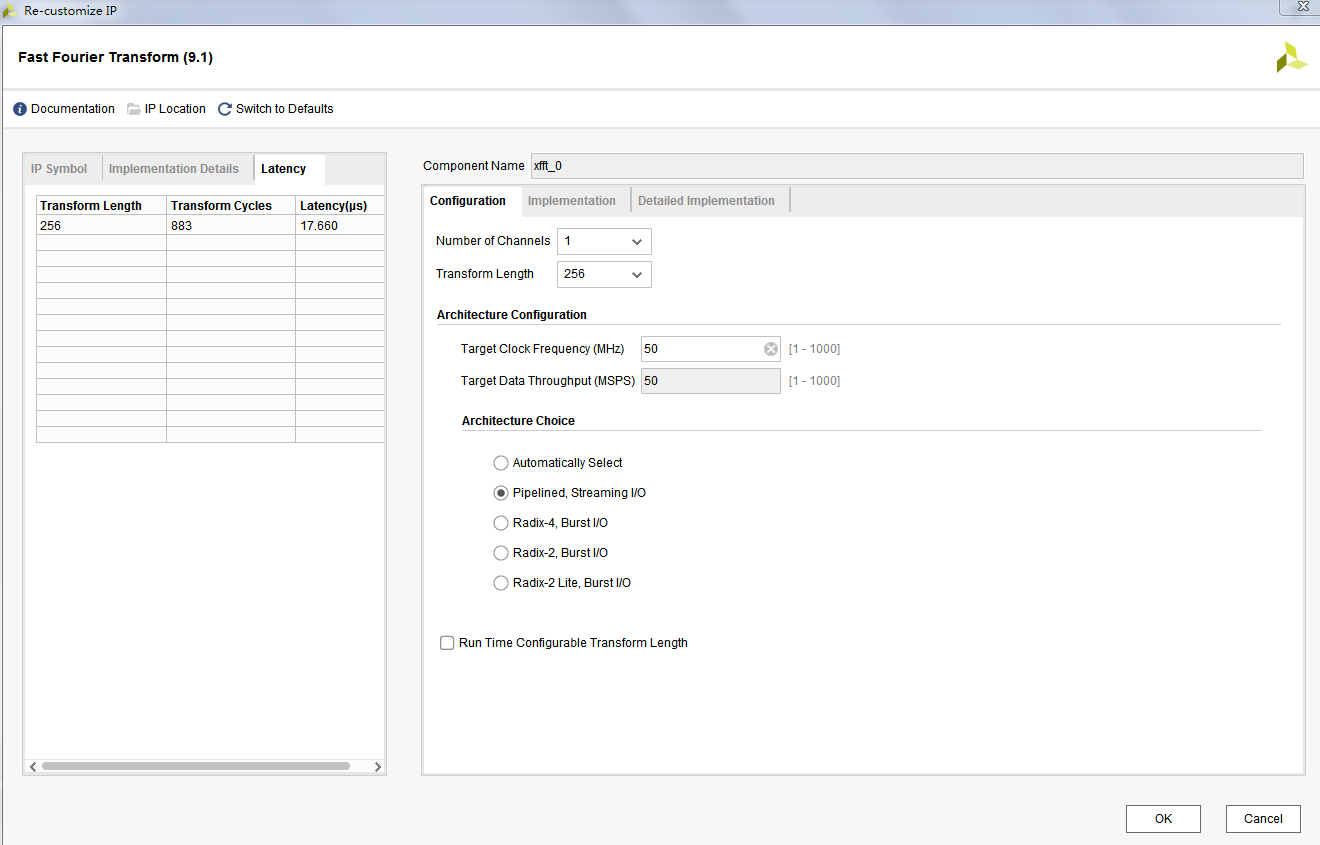Click the Transform Cycles column header
Image resolution: width=1320 pixels, height=845 pixels.
[x=231, y=206]
